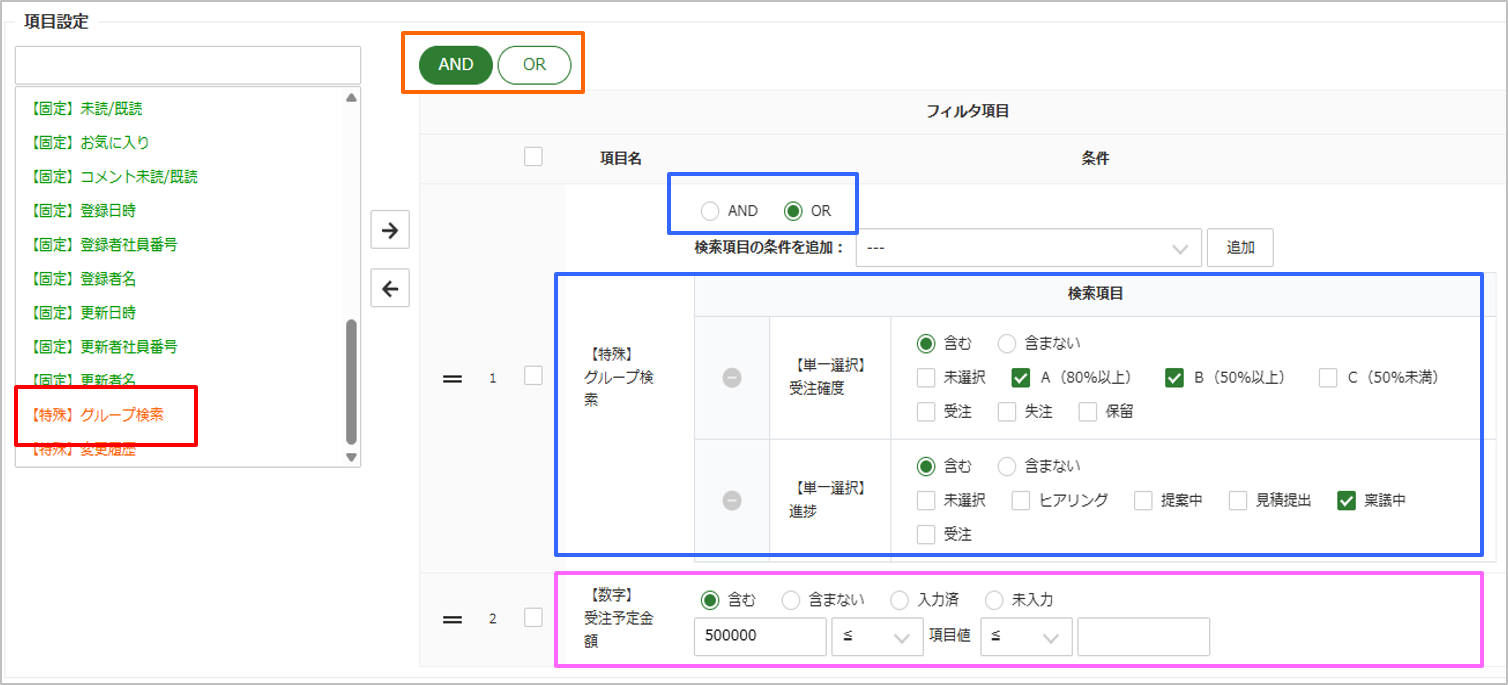Select 【固定】登録者名 in list
1508x685 pixels.
point(83,278)
